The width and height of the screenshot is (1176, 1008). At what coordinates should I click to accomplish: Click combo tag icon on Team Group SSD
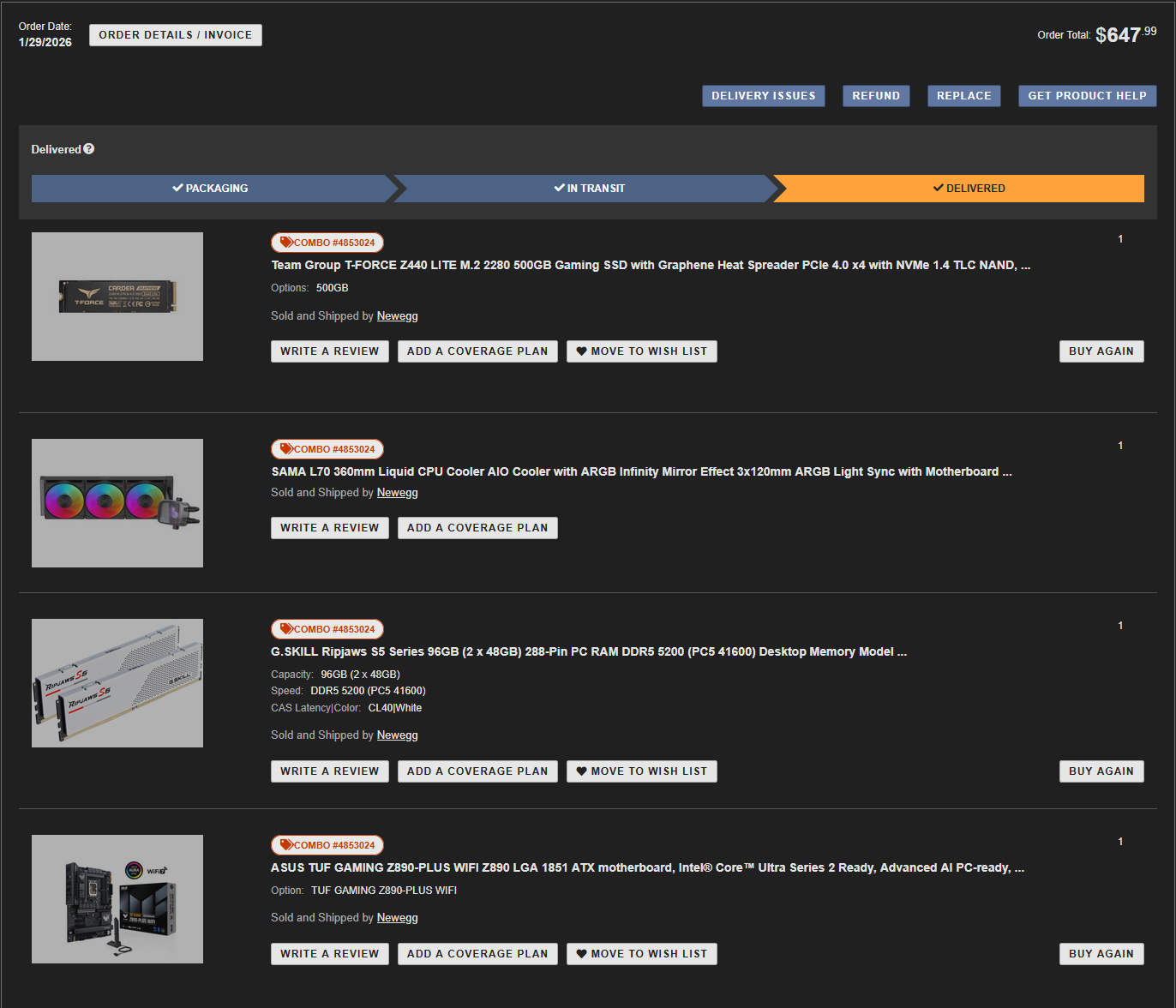(286, 243)
